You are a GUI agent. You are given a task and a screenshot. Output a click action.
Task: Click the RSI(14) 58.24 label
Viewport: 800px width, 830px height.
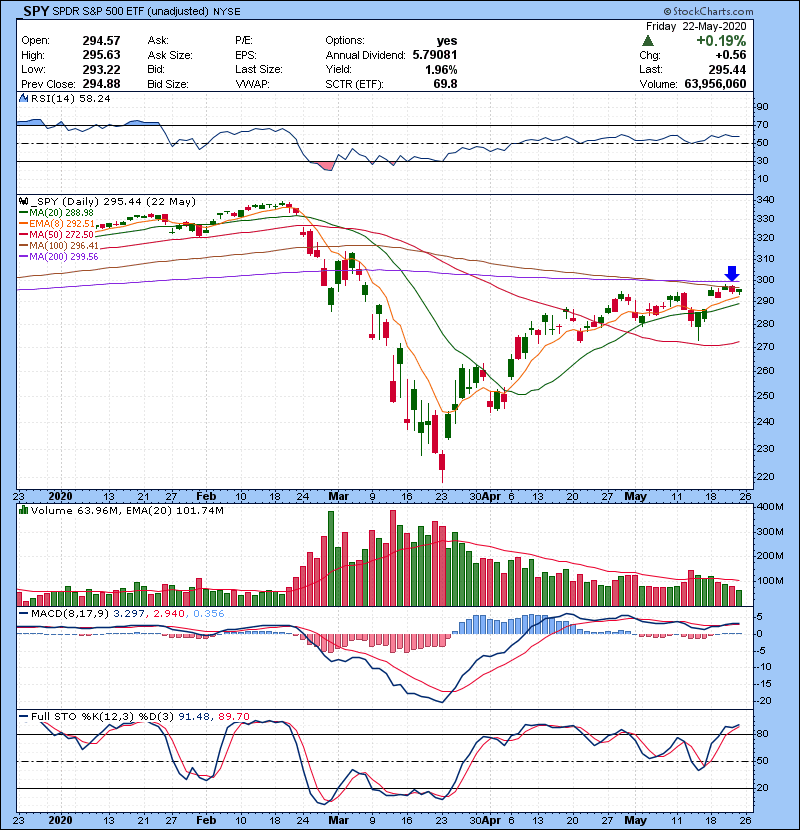pos(70,98)
